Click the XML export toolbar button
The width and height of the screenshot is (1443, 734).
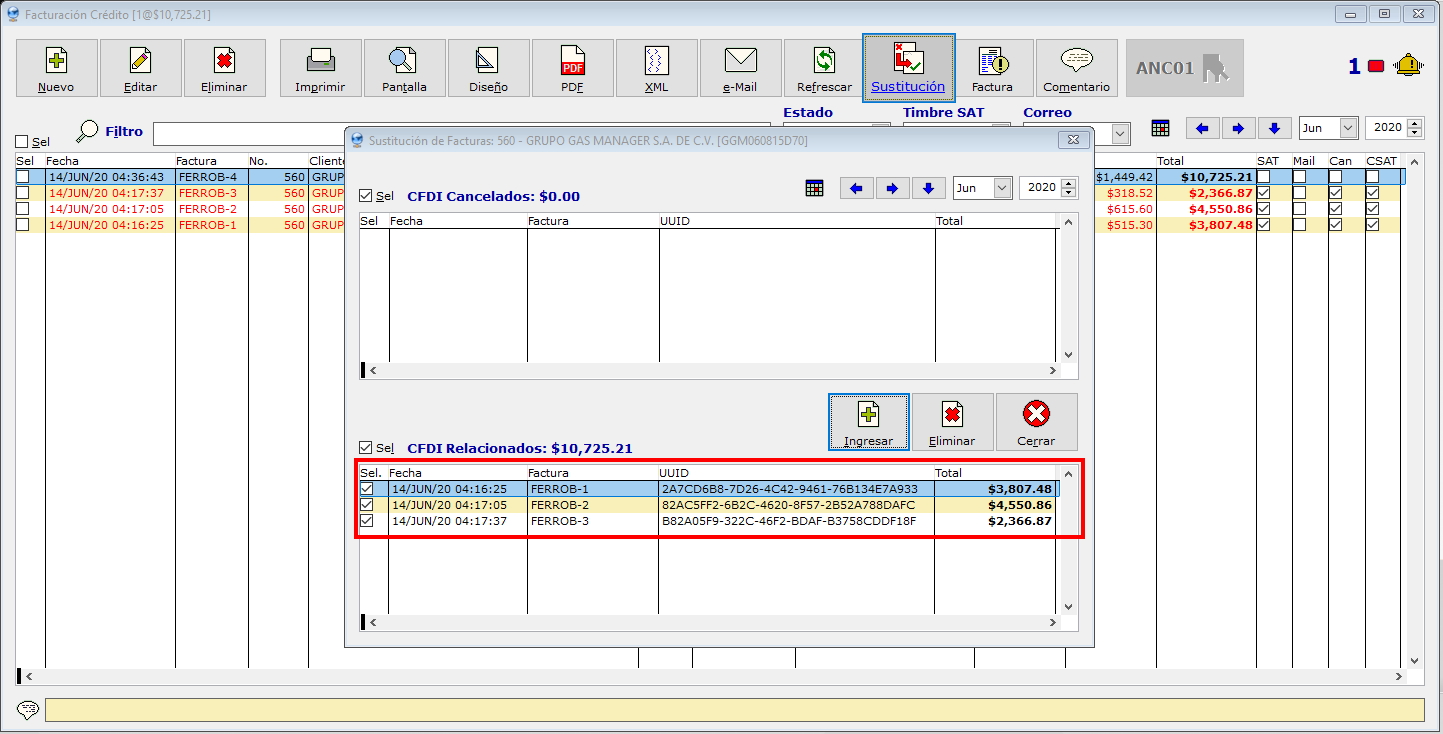point(656,68)
